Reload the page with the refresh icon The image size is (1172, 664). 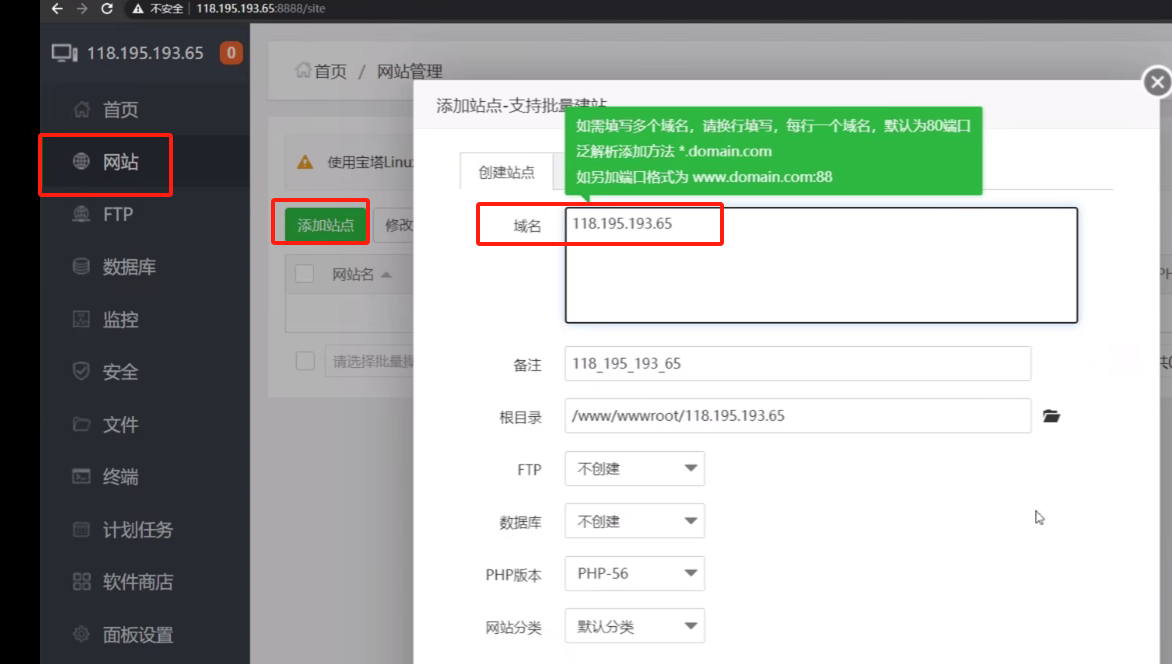(107, 8)
